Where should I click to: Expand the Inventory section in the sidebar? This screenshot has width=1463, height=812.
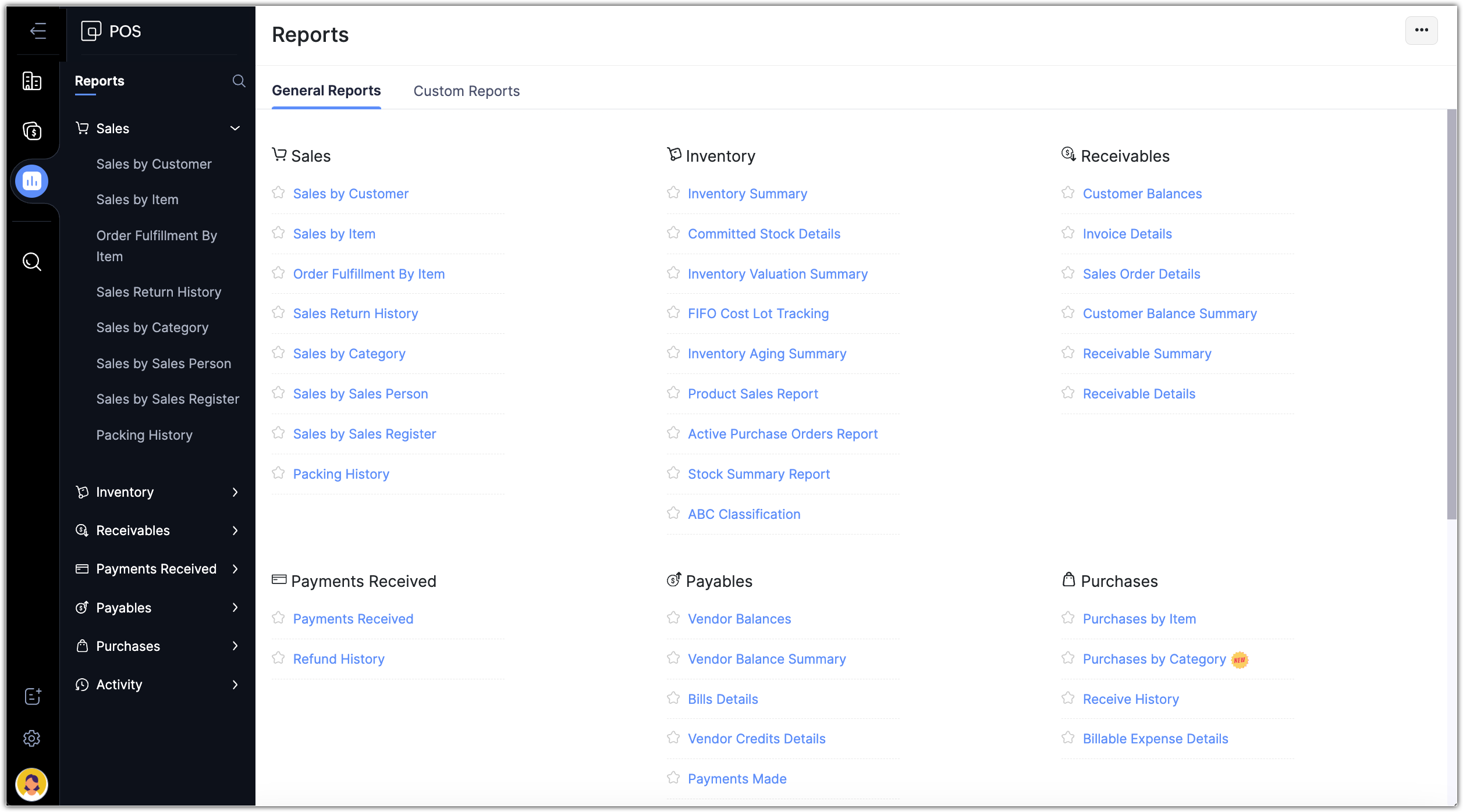pos(235,492)
